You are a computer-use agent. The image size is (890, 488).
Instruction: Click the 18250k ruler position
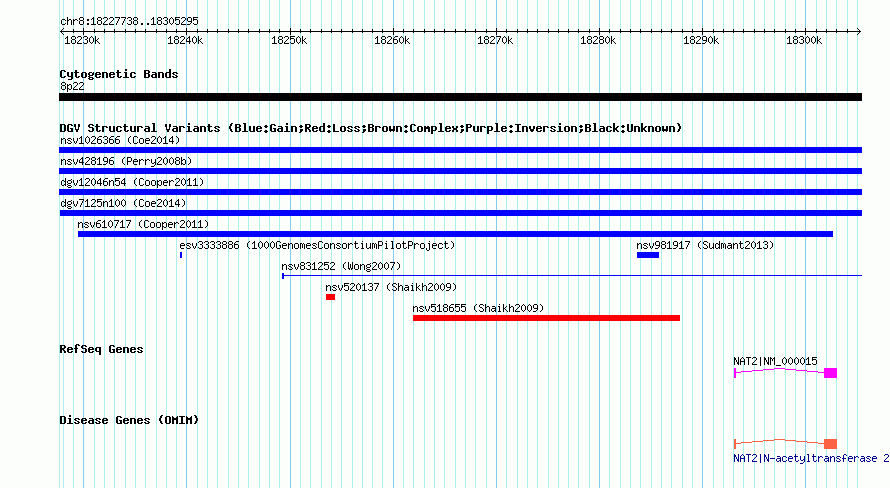click(x=289, y=40)
